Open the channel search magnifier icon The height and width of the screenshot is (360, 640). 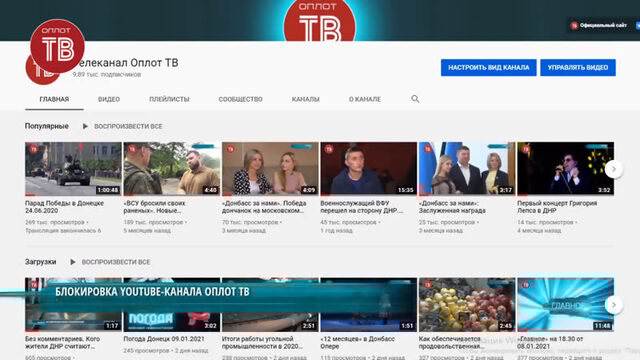[415, 99]
